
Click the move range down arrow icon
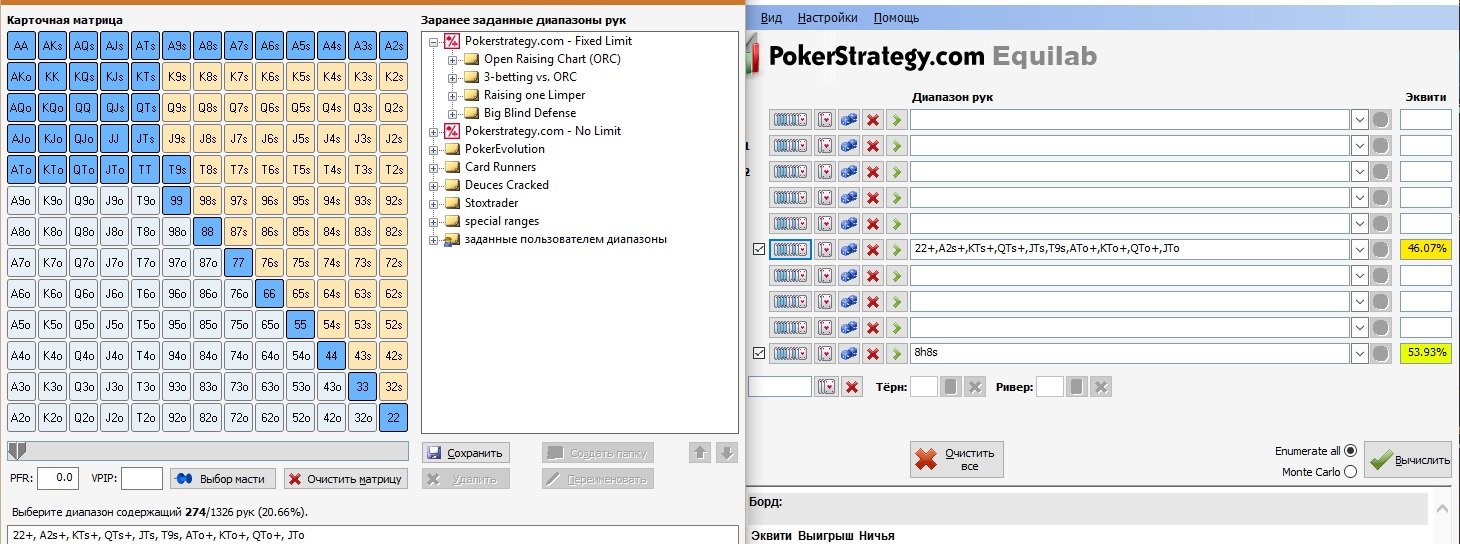point(727,453)
